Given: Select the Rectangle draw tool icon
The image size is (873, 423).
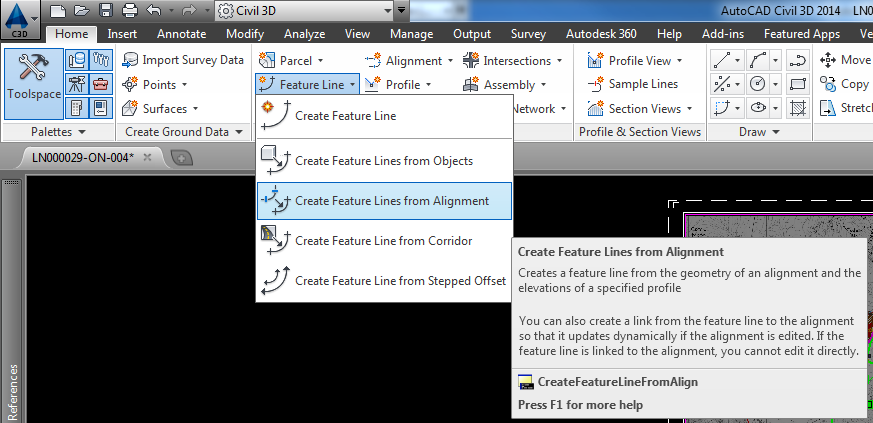Looking at the screenshot, I should click(798, 84).
